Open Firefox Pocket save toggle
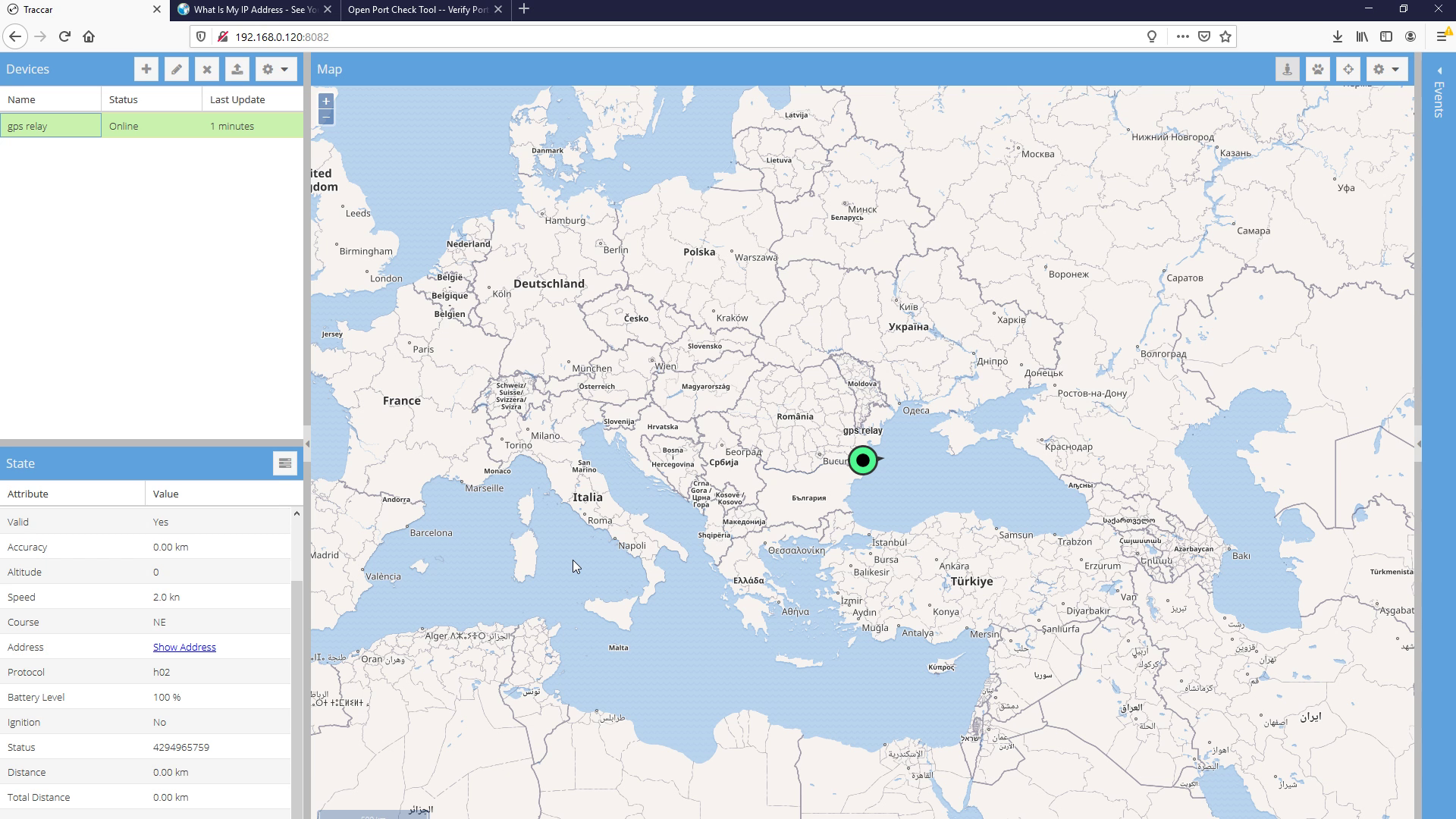 (1203, 36)
